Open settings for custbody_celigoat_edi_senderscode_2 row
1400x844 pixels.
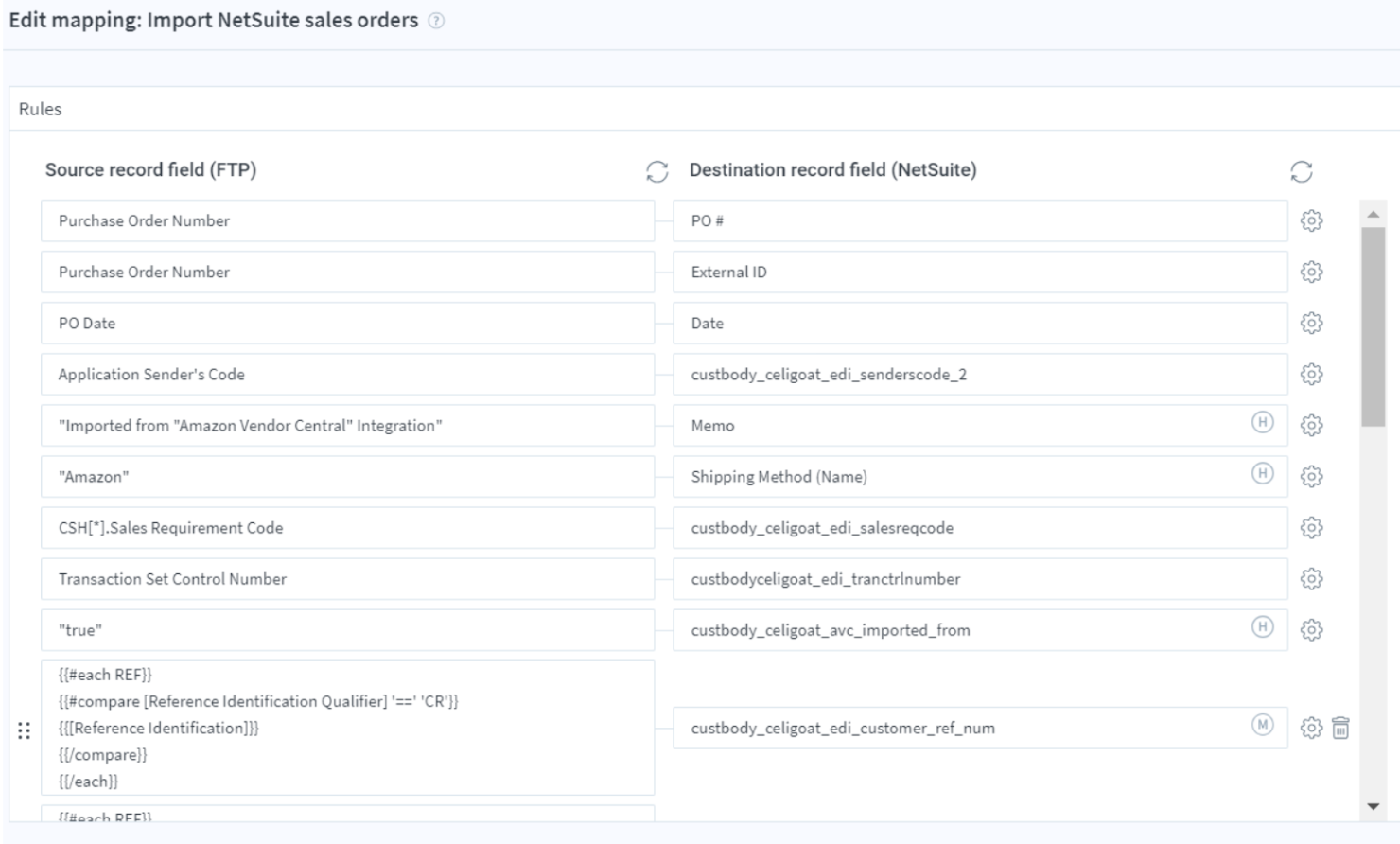click(x=1311, y=374)
